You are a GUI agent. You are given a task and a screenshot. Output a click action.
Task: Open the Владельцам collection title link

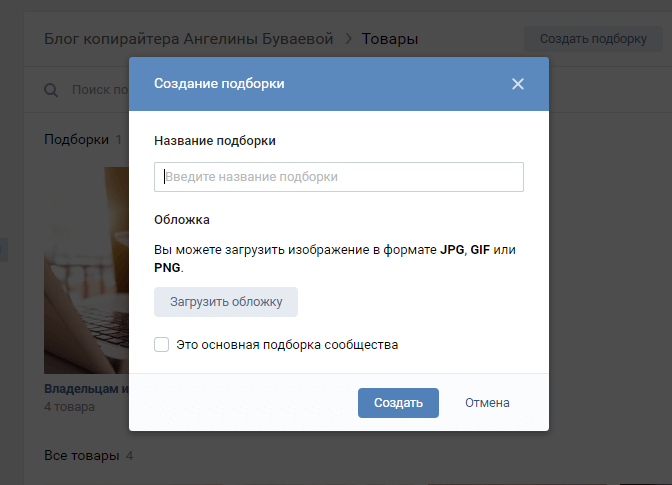(x=86, y=389)
